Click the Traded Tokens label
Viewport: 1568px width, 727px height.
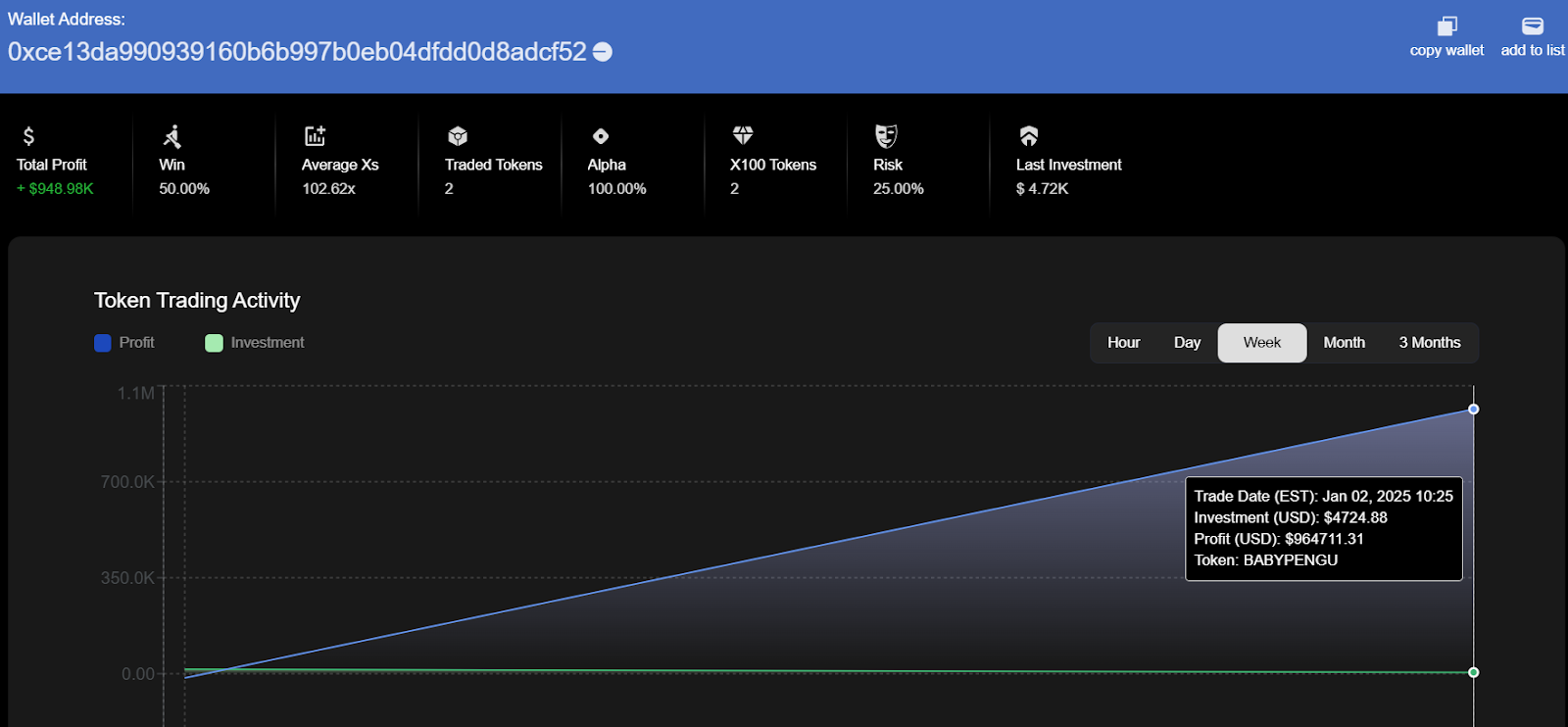[x=493, y=166]
